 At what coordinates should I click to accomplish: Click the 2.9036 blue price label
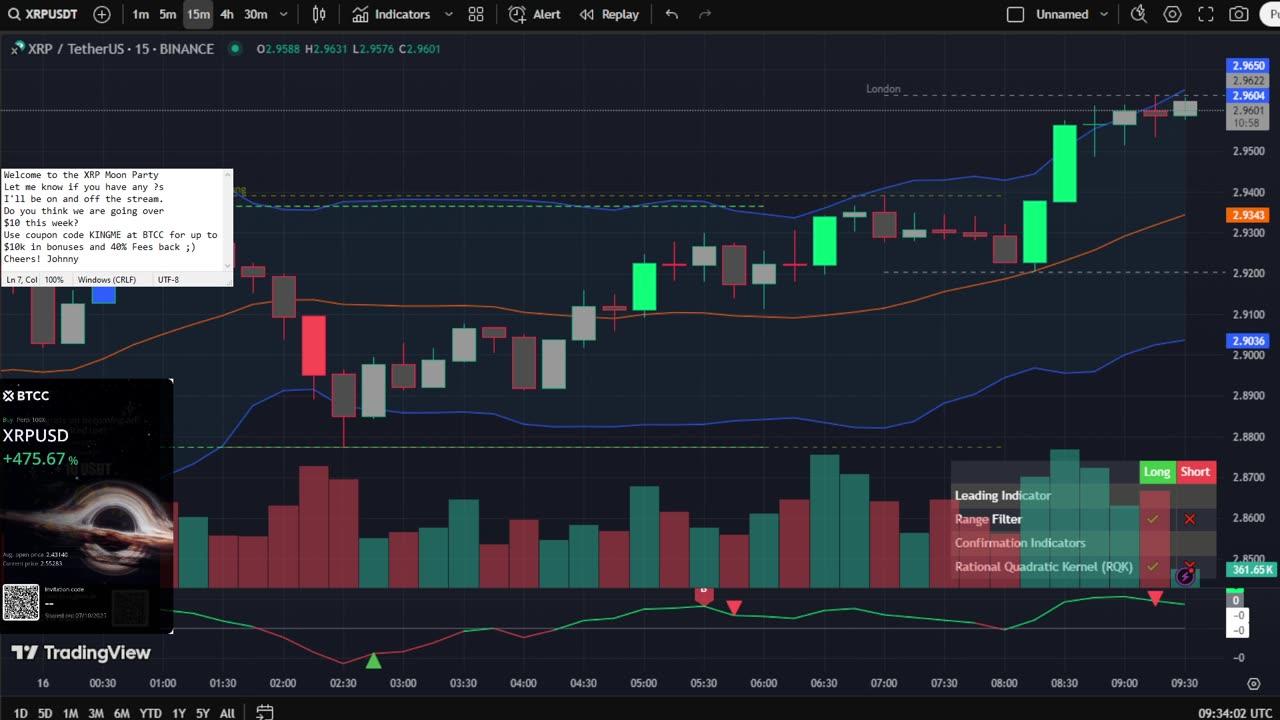1246,341
